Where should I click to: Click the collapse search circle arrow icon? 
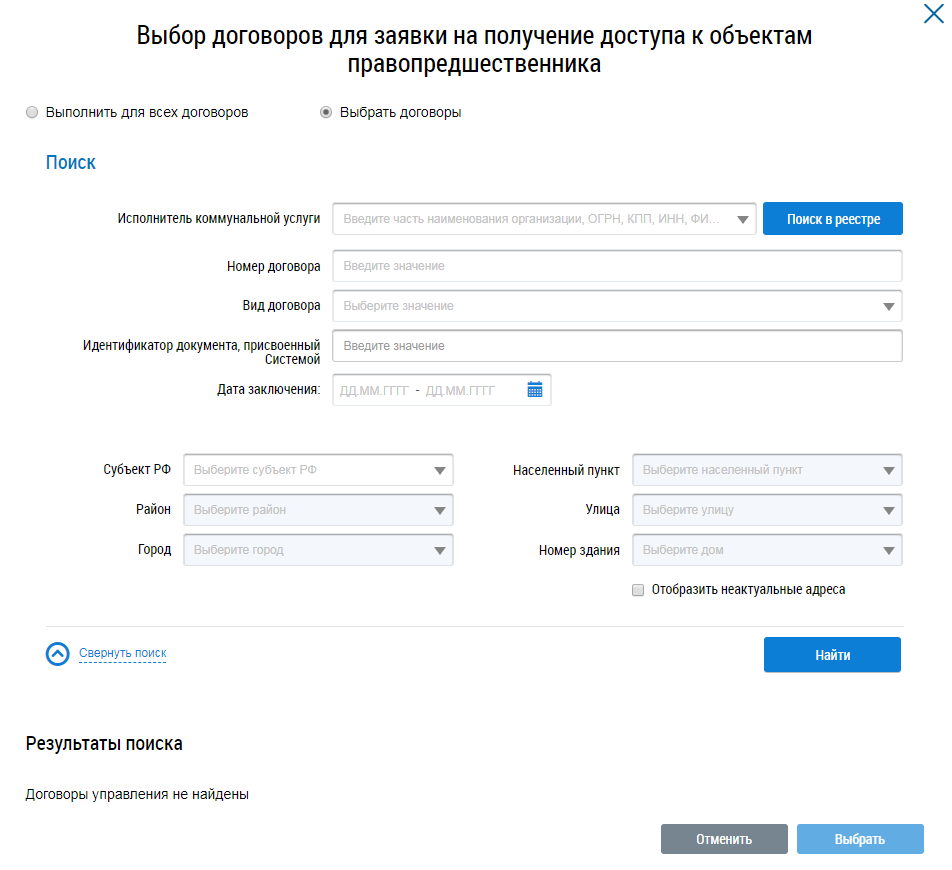(58, 654)
